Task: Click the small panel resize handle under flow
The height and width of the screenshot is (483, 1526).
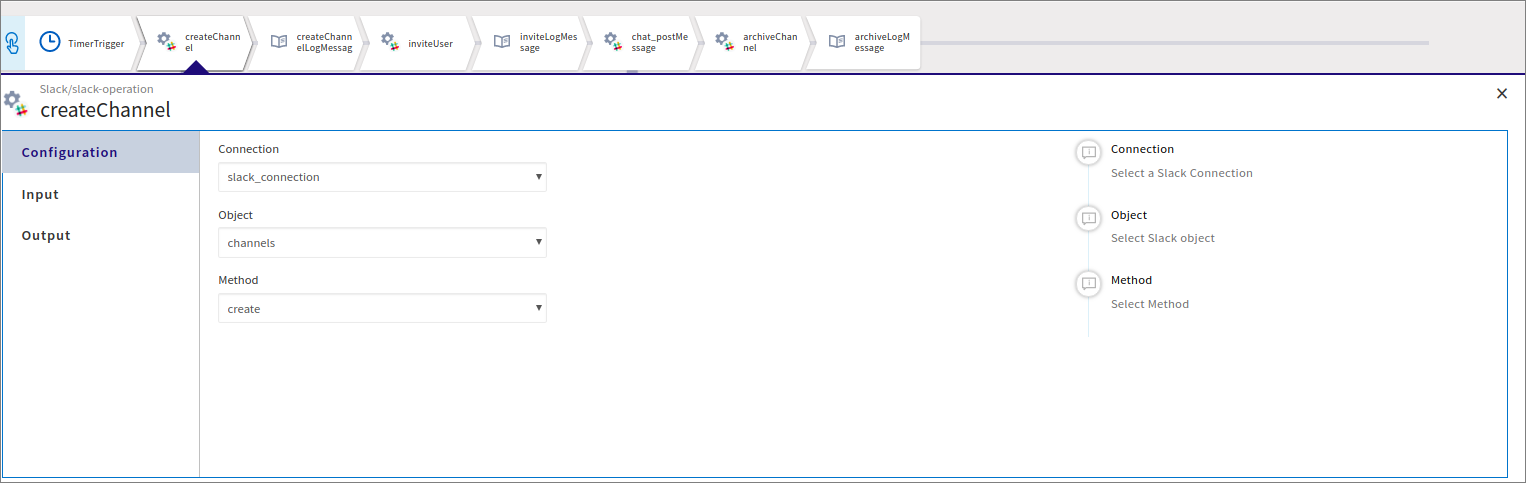Action: tap(631, 72)
